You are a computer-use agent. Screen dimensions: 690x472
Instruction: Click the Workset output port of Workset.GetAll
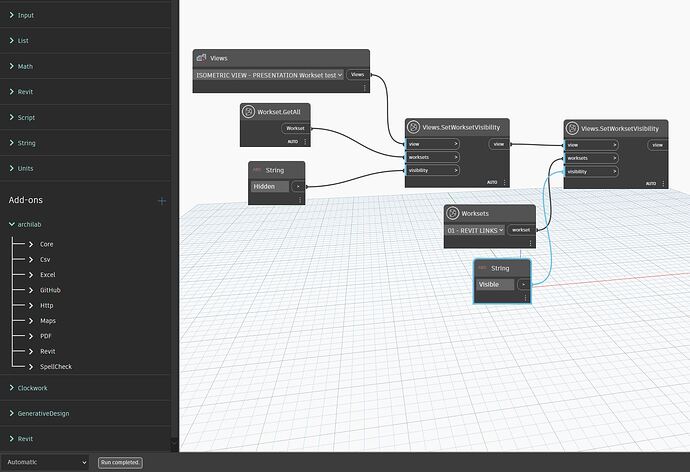(295, 128)
